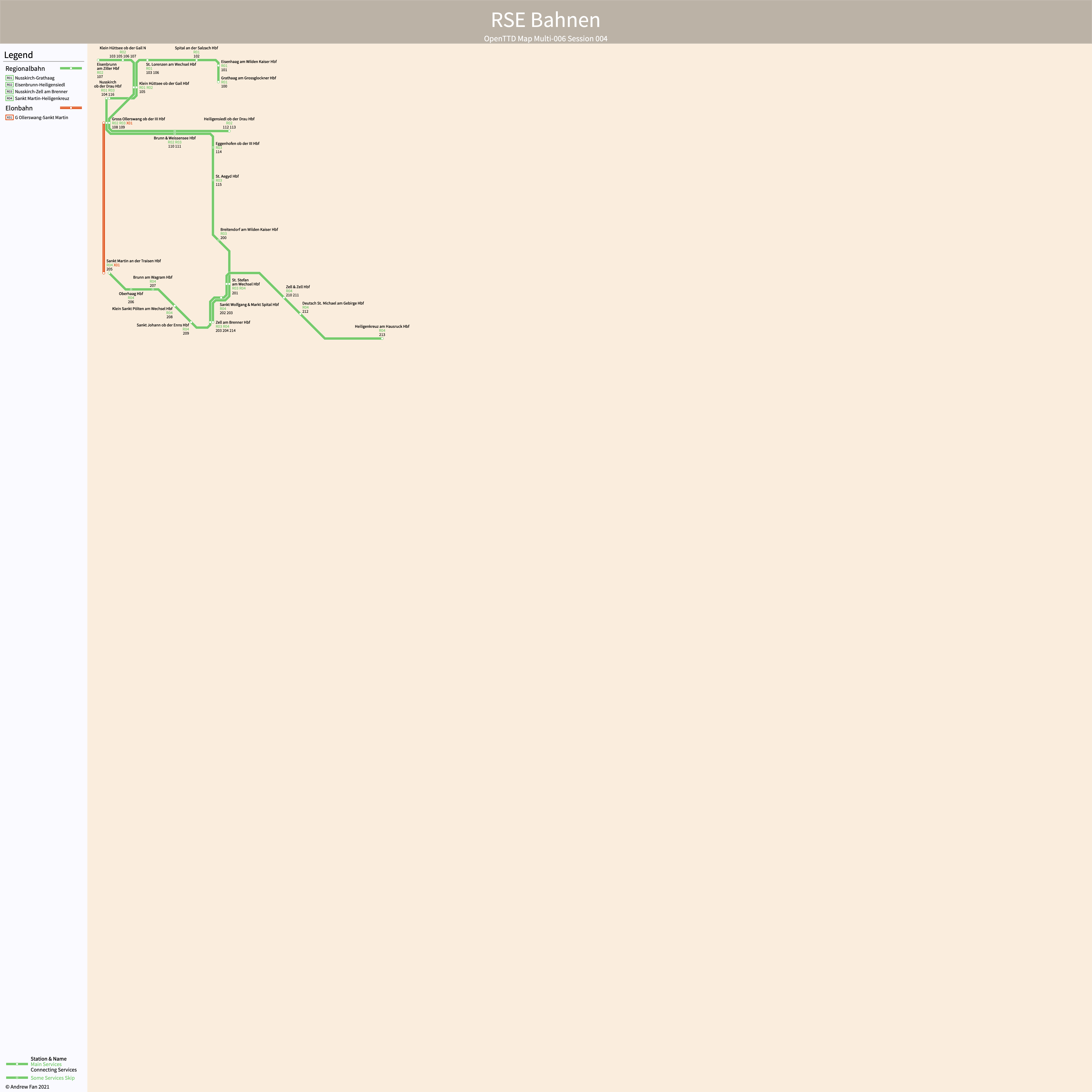Click the Eisenhaag am Wilden Kaiser station marker
The width and height of the screenshot is (1092, 1092).
[219, 66]
